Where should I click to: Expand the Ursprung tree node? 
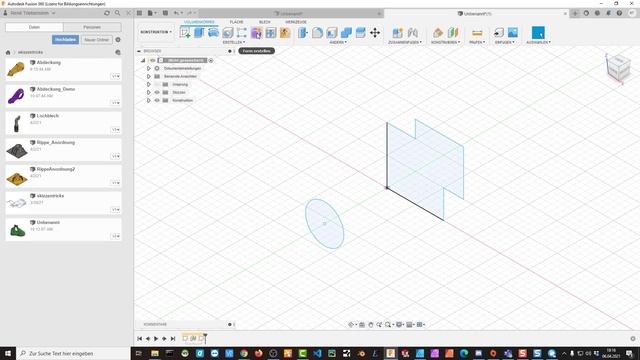pos(149,84)
